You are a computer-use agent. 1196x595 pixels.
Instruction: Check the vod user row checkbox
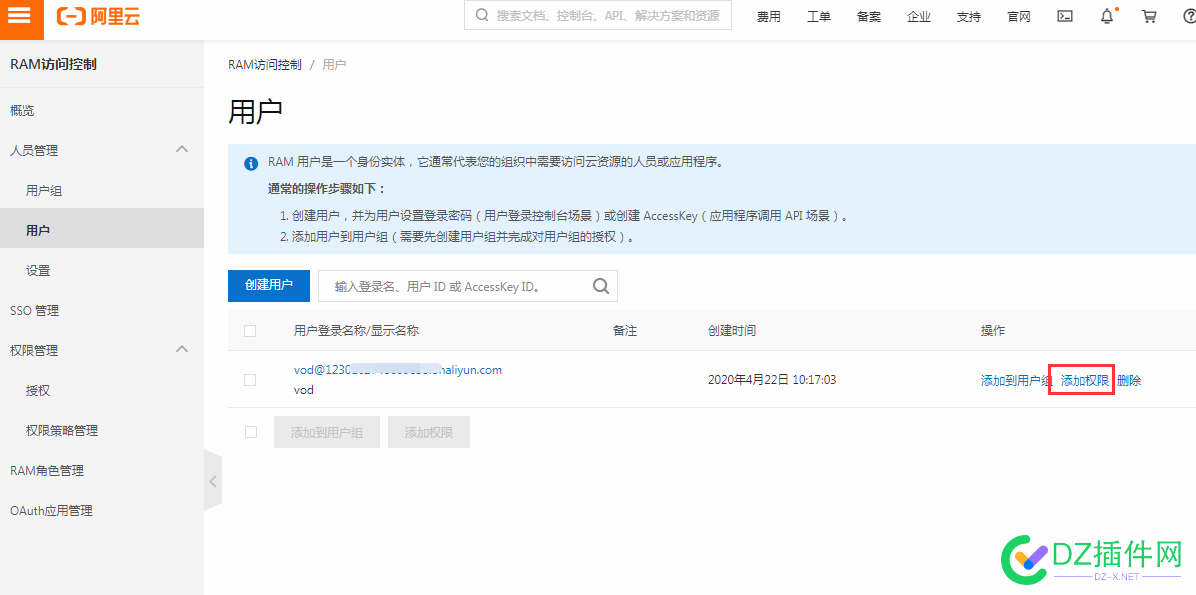point(250,379)
